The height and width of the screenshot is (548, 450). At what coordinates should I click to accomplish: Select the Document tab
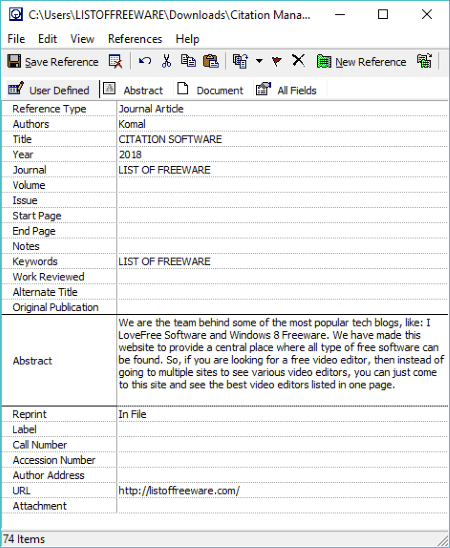(210, 90)
